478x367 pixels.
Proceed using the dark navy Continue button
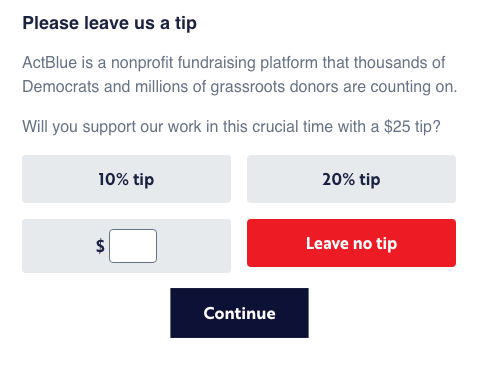239,313
